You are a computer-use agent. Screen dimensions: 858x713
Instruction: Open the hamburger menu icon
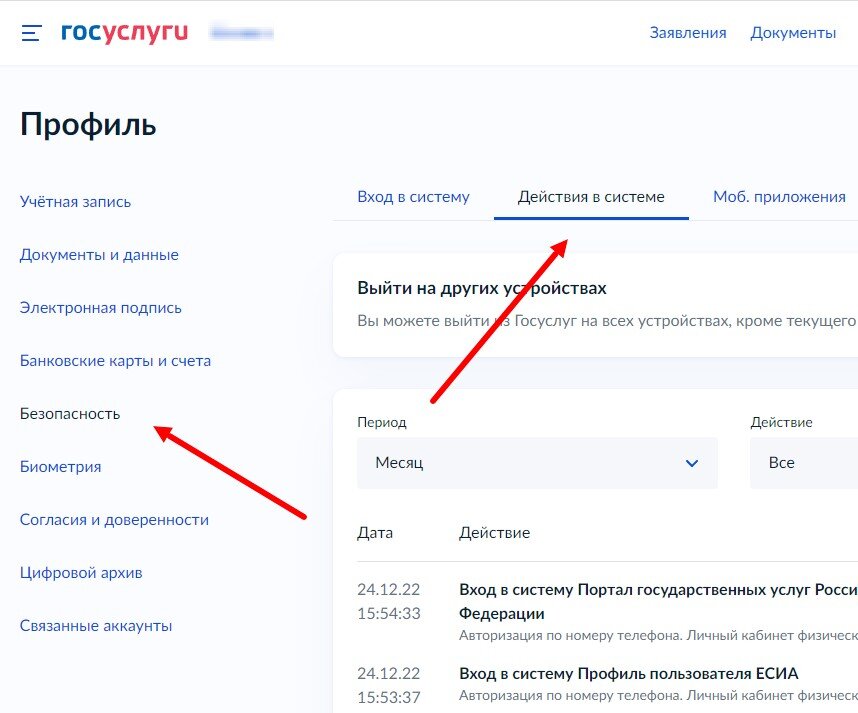pos(31,33)
